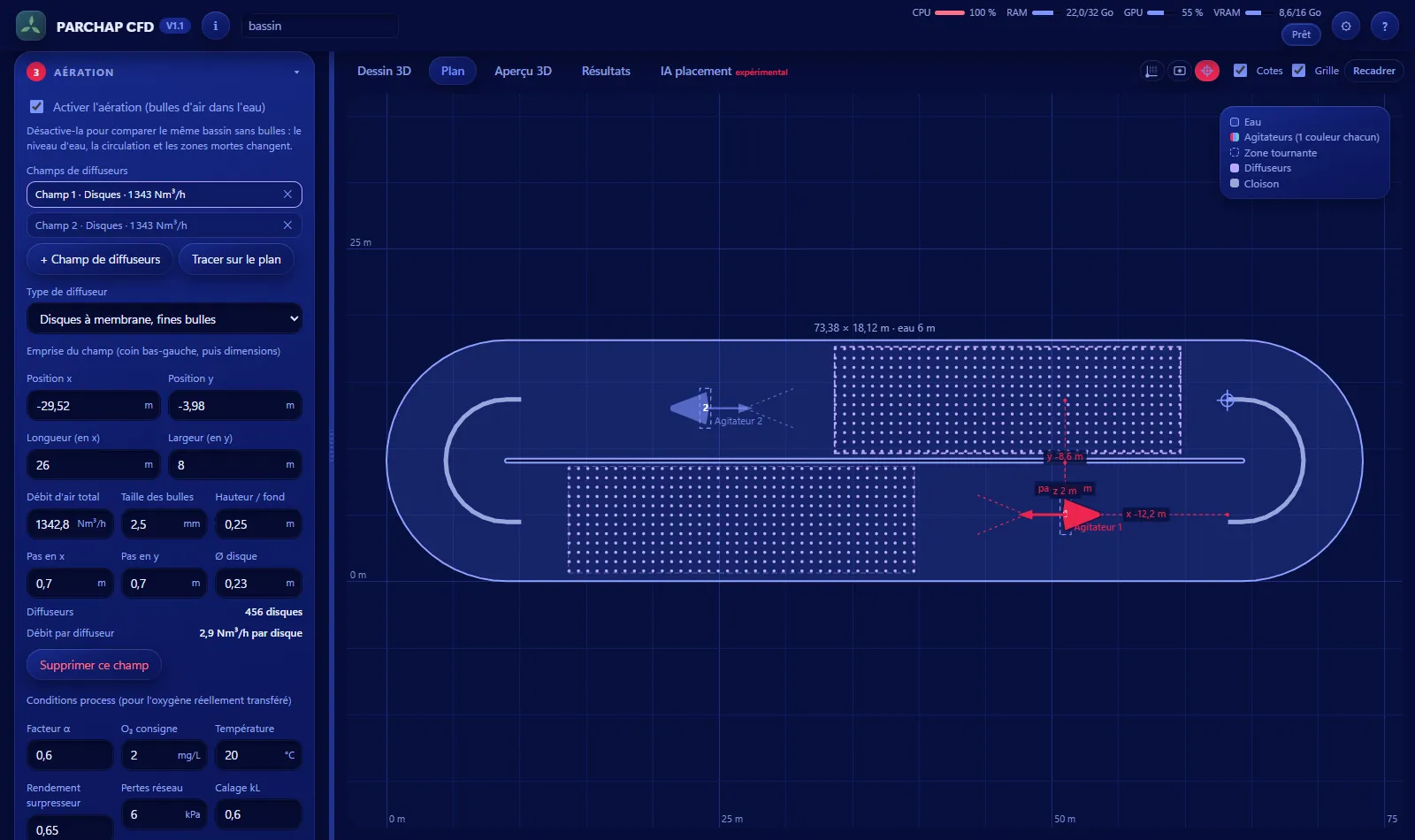Viewport: 1415px width, 840px height.
Task: Click the step 3 Aération badge
Action: [36, 73]
